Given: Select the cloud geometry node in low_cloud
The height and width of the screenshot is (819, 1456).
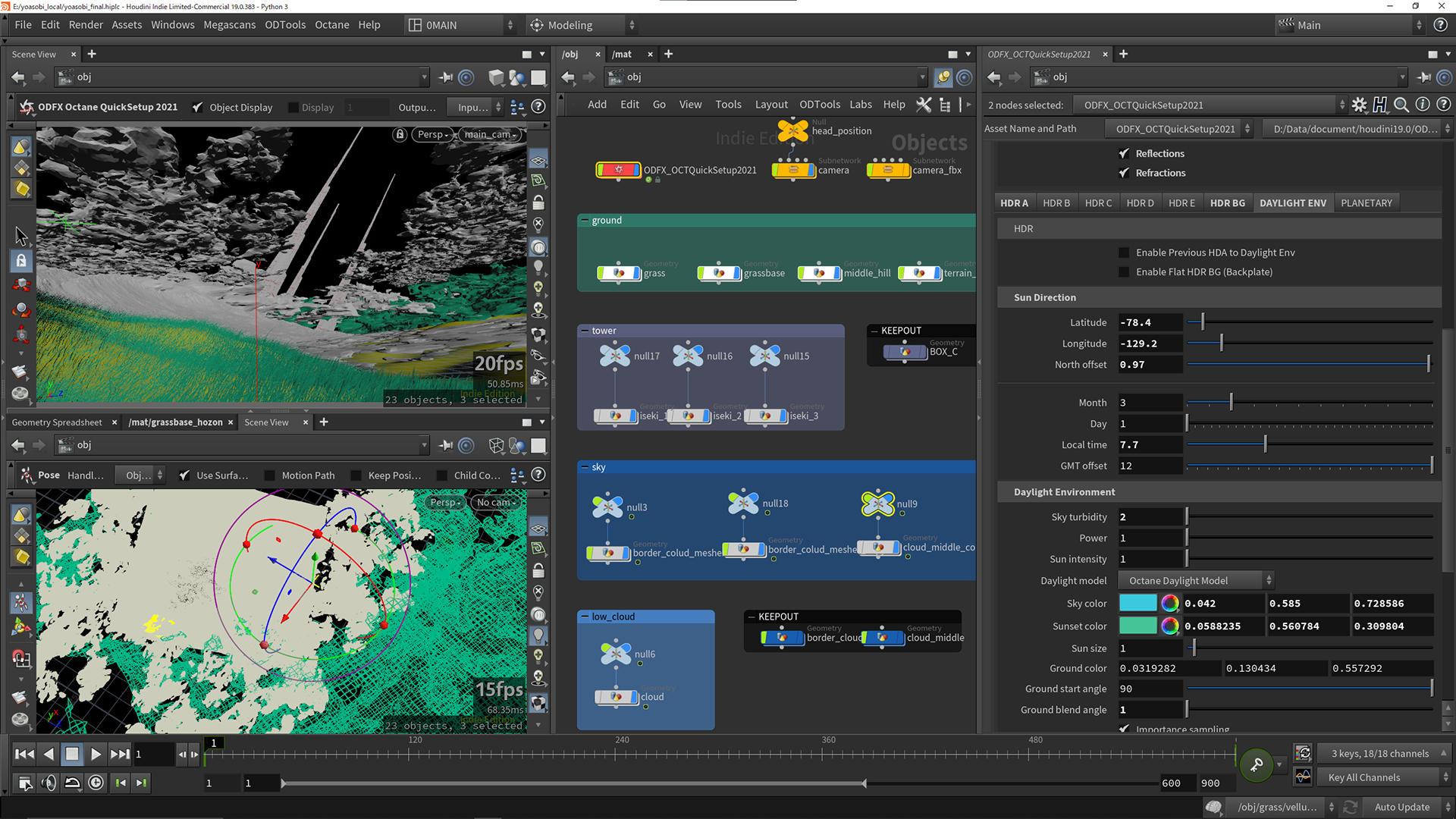Looking at the screenshot, I should pyautogui.click(x=616, y=697).
